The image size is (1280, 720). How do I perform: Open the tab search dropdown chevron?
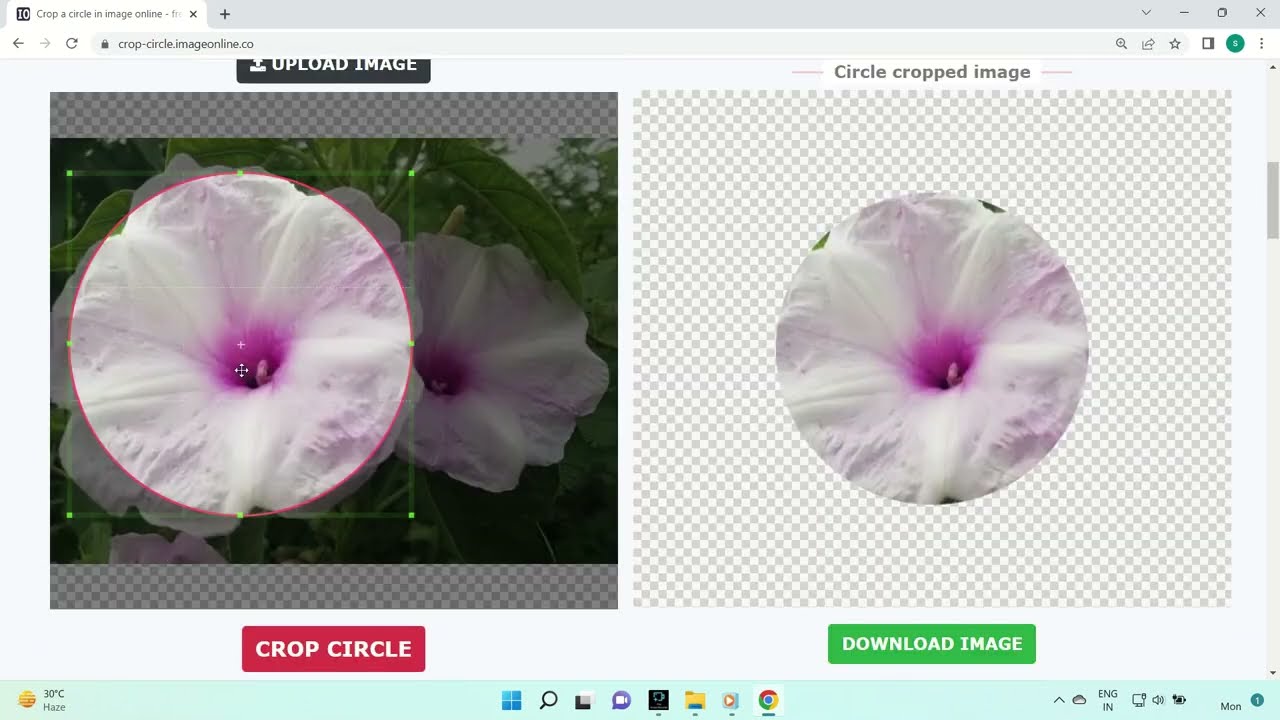click(x=1146, y=13)
